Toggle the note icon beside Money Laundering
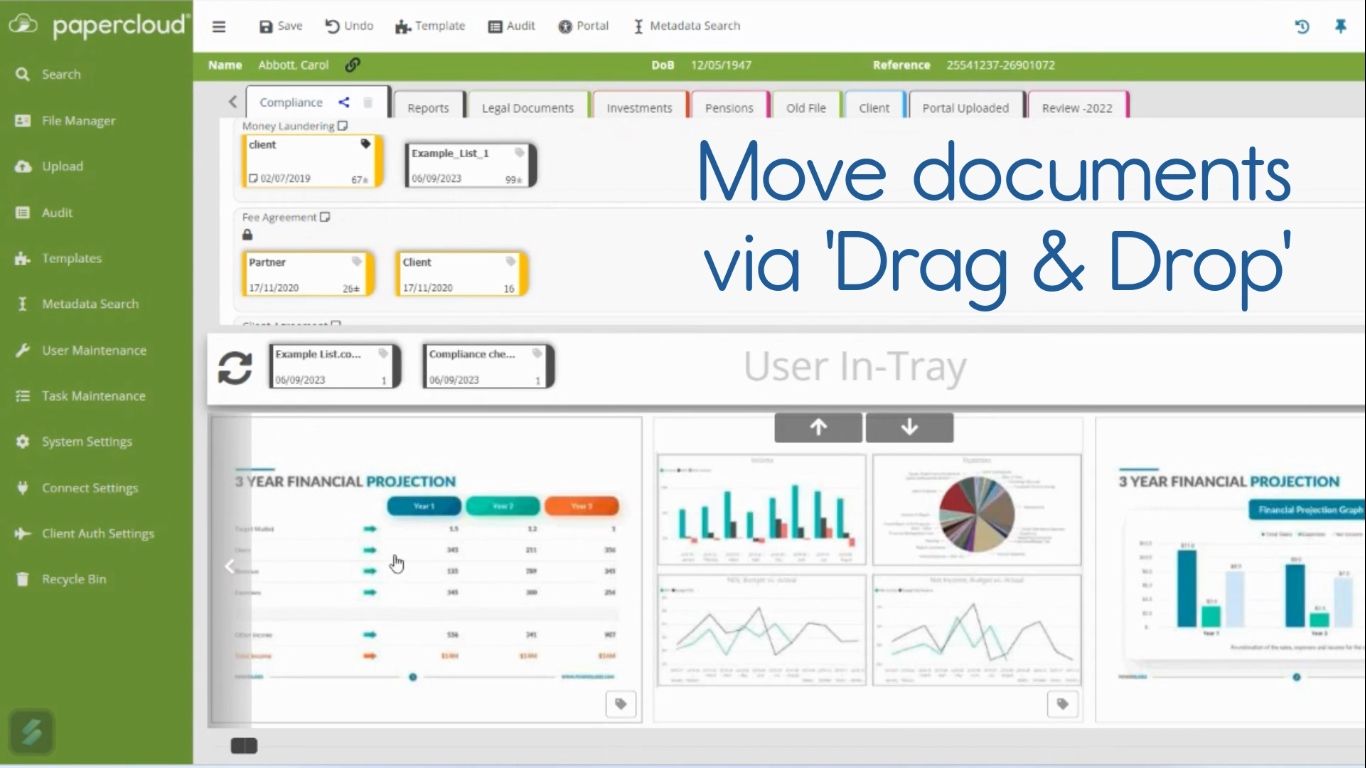This screenshot has width=1366, height=768. 343,126
